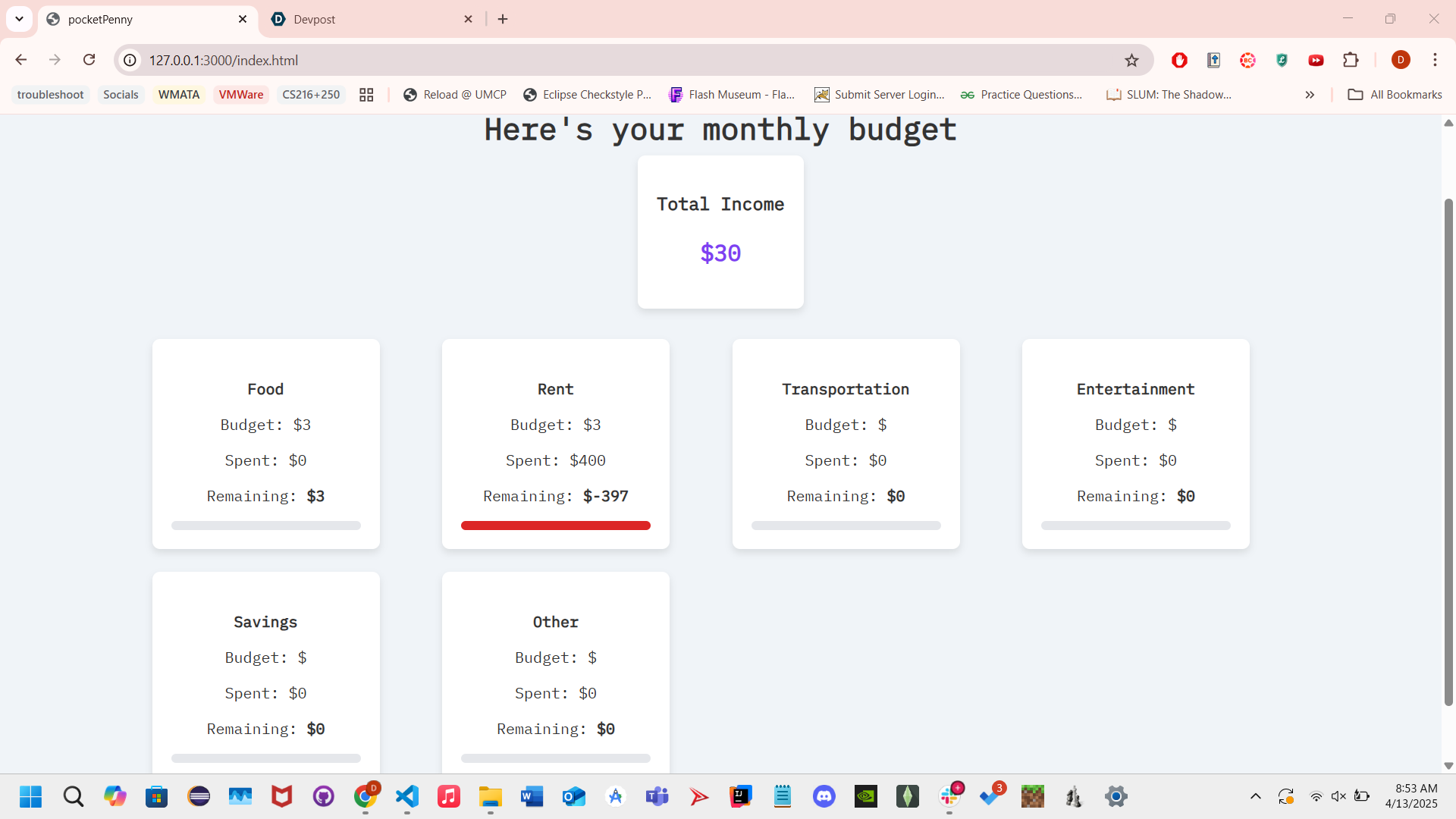Open Discord from the taskbar

point(824,796)
